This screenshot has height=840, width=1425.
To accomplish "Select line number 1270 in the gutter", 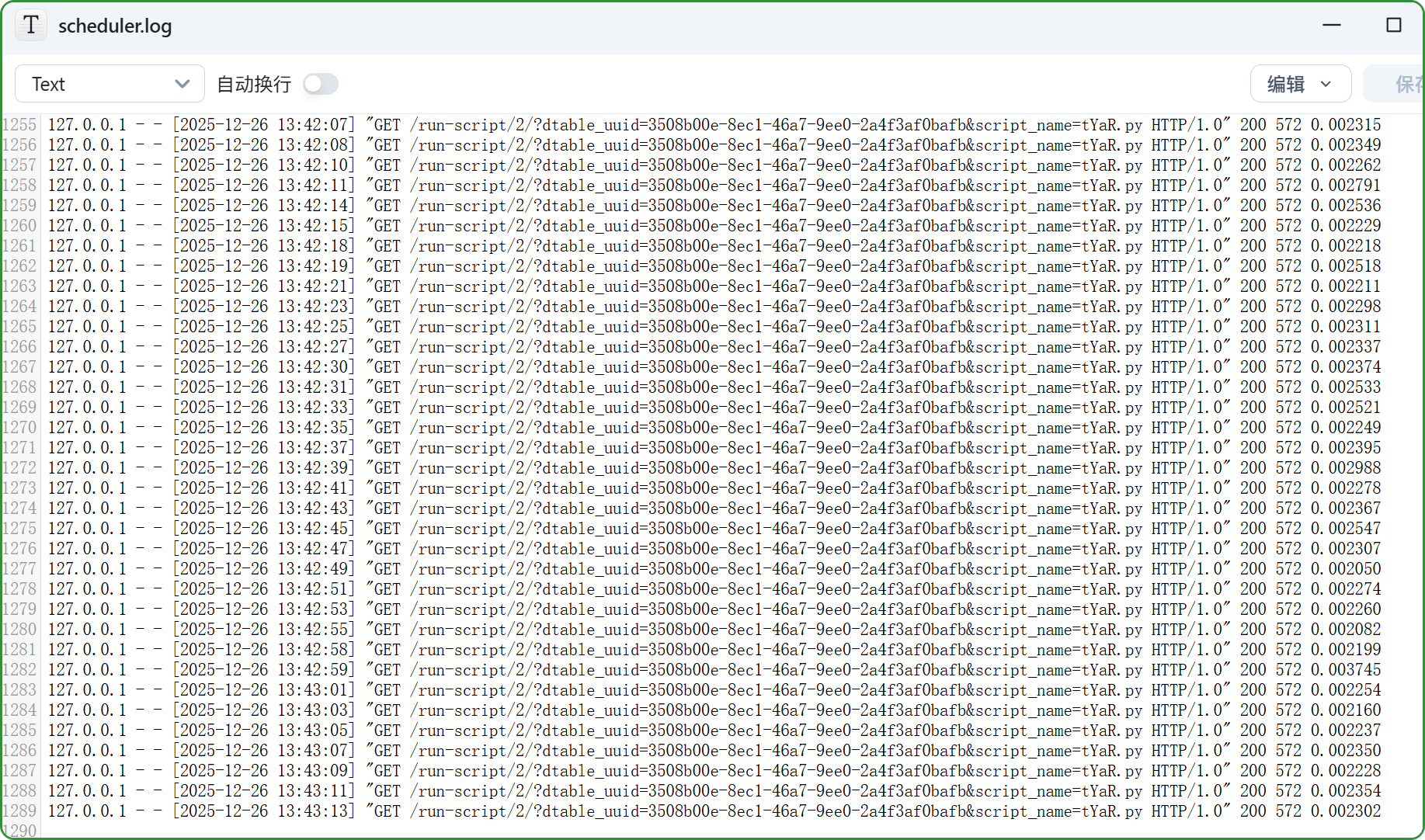I will click(x=19, y=428).
